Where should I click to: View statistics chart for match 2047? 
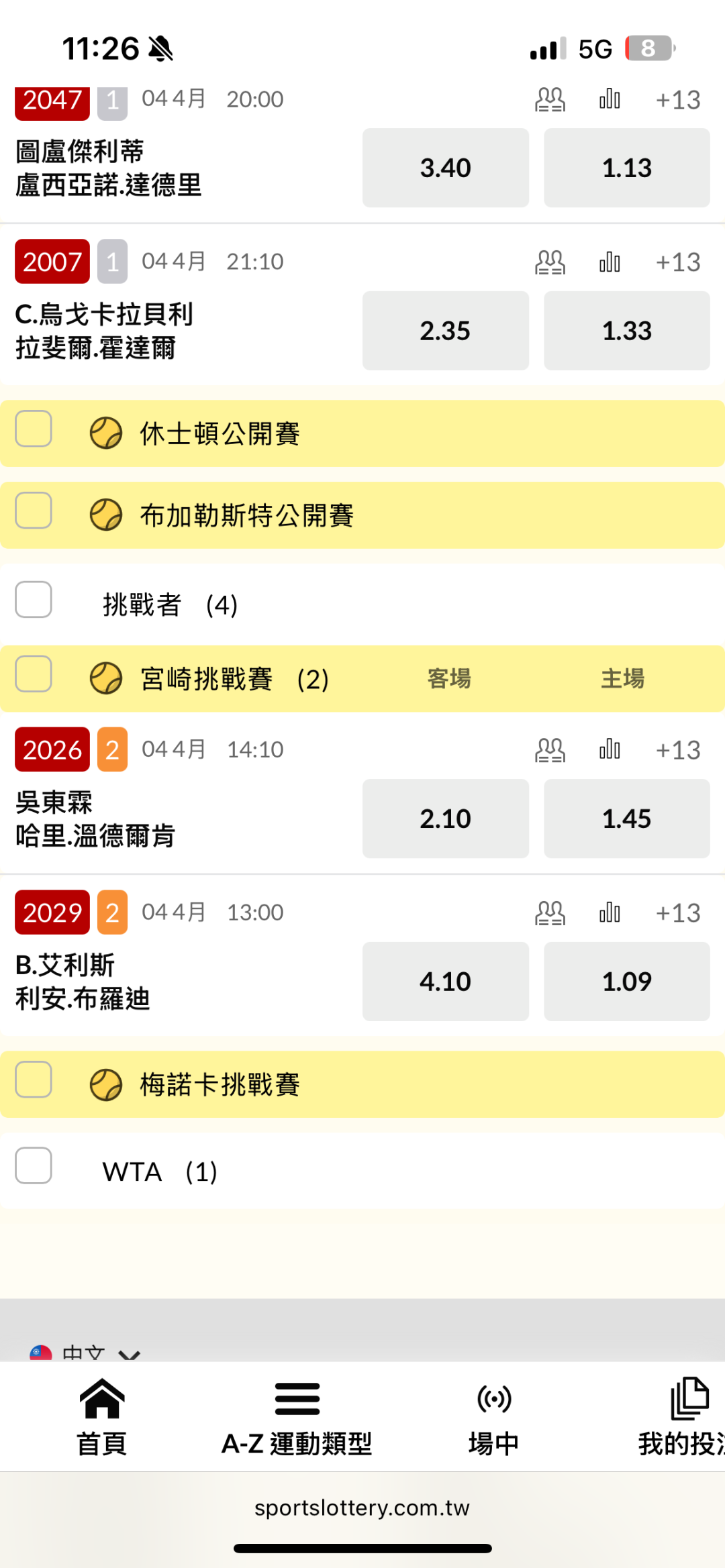click(610, 99)
